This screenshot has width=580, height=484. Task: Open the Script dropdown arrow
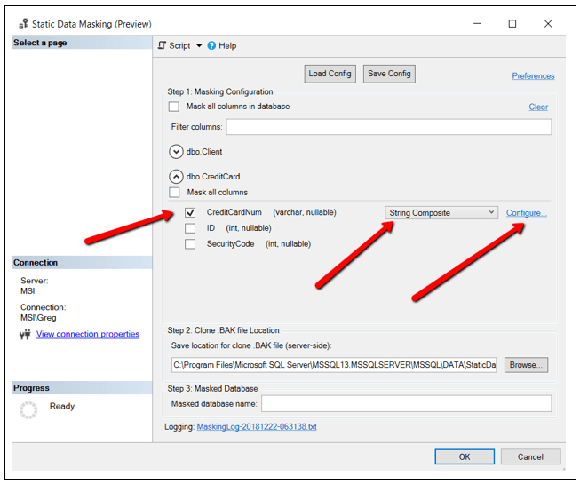click(x=199, y=46)
